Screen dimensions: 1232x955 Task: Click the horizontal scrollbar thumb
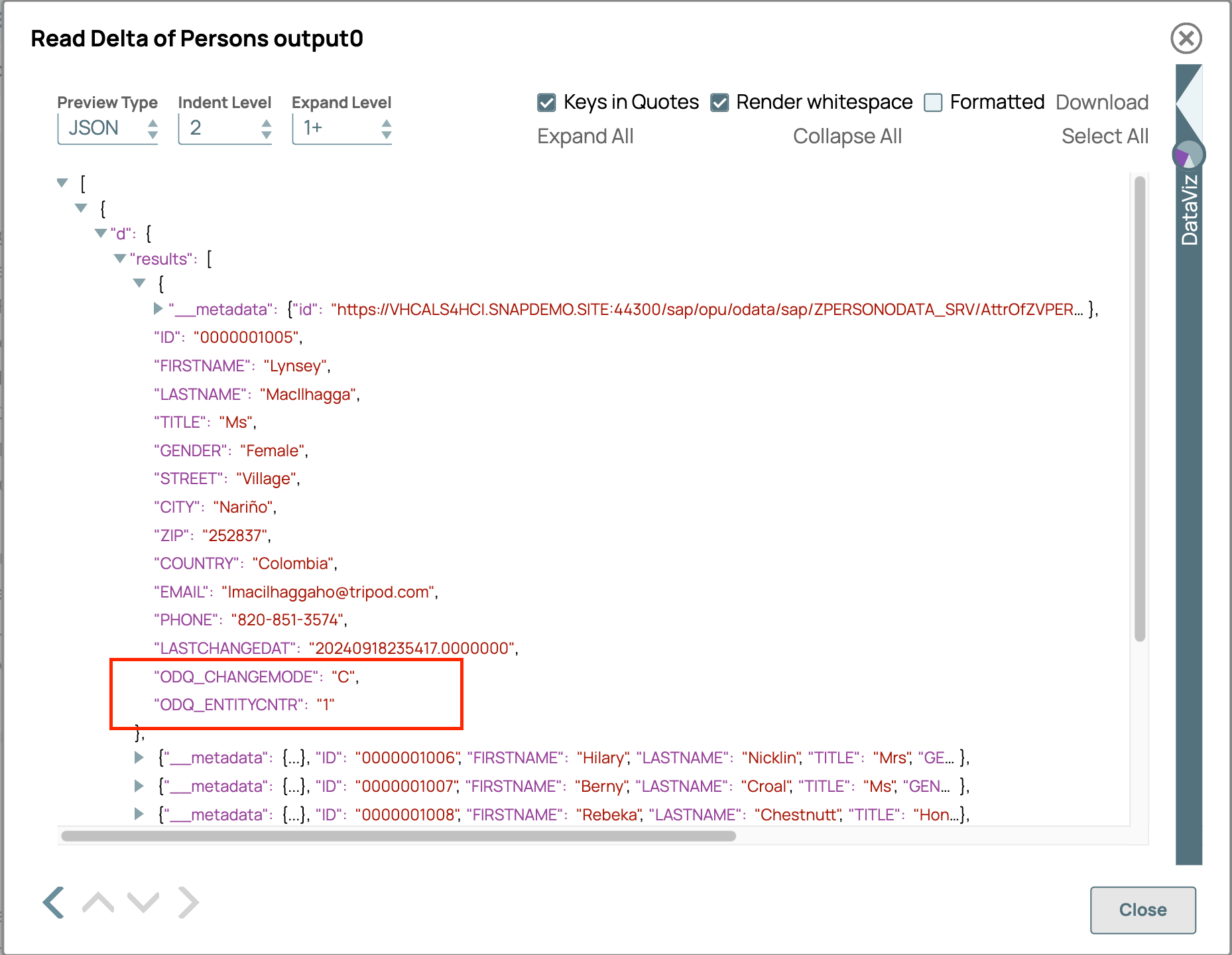[398, 836]
